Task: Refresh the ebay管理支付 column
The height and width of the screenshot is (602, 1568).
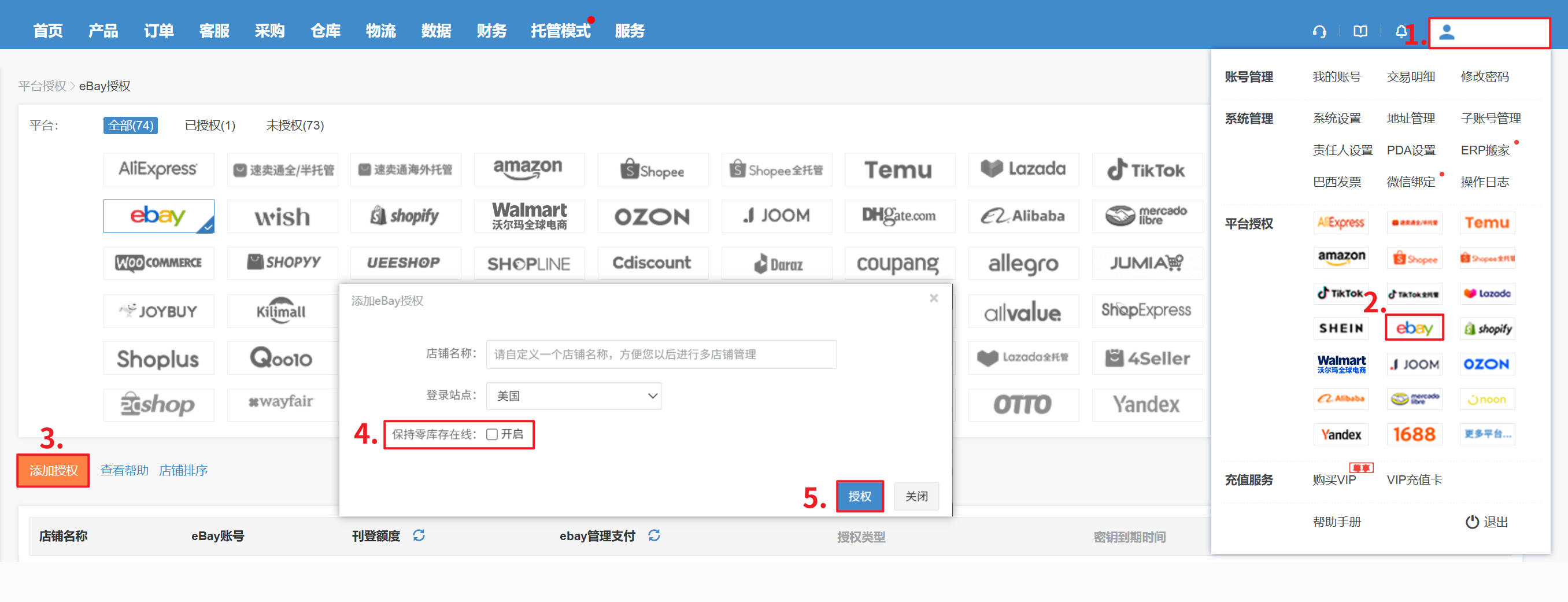Action: click(654, 535)
